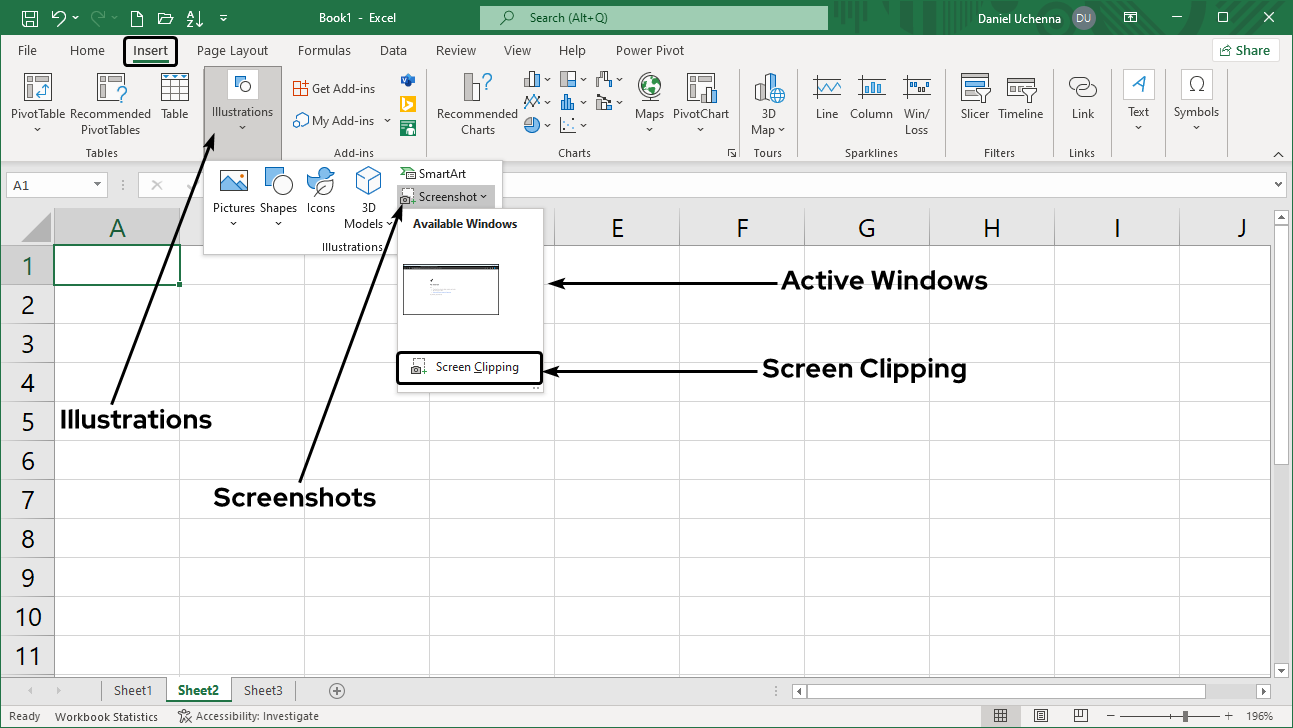The height and width of the screenshot is (728, 1293).
Task: Select the available window thumbnail
Action: (x=450, y=289)
